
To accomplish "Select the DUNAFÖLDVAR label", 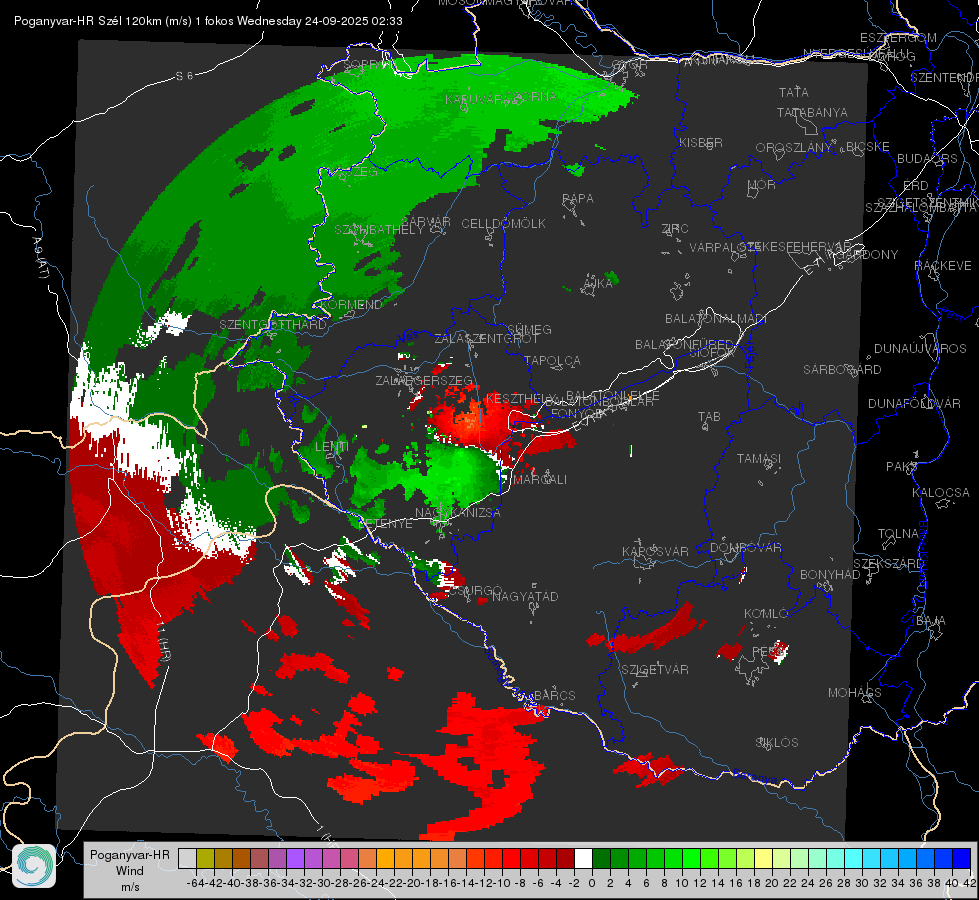I will click(914, 403).
